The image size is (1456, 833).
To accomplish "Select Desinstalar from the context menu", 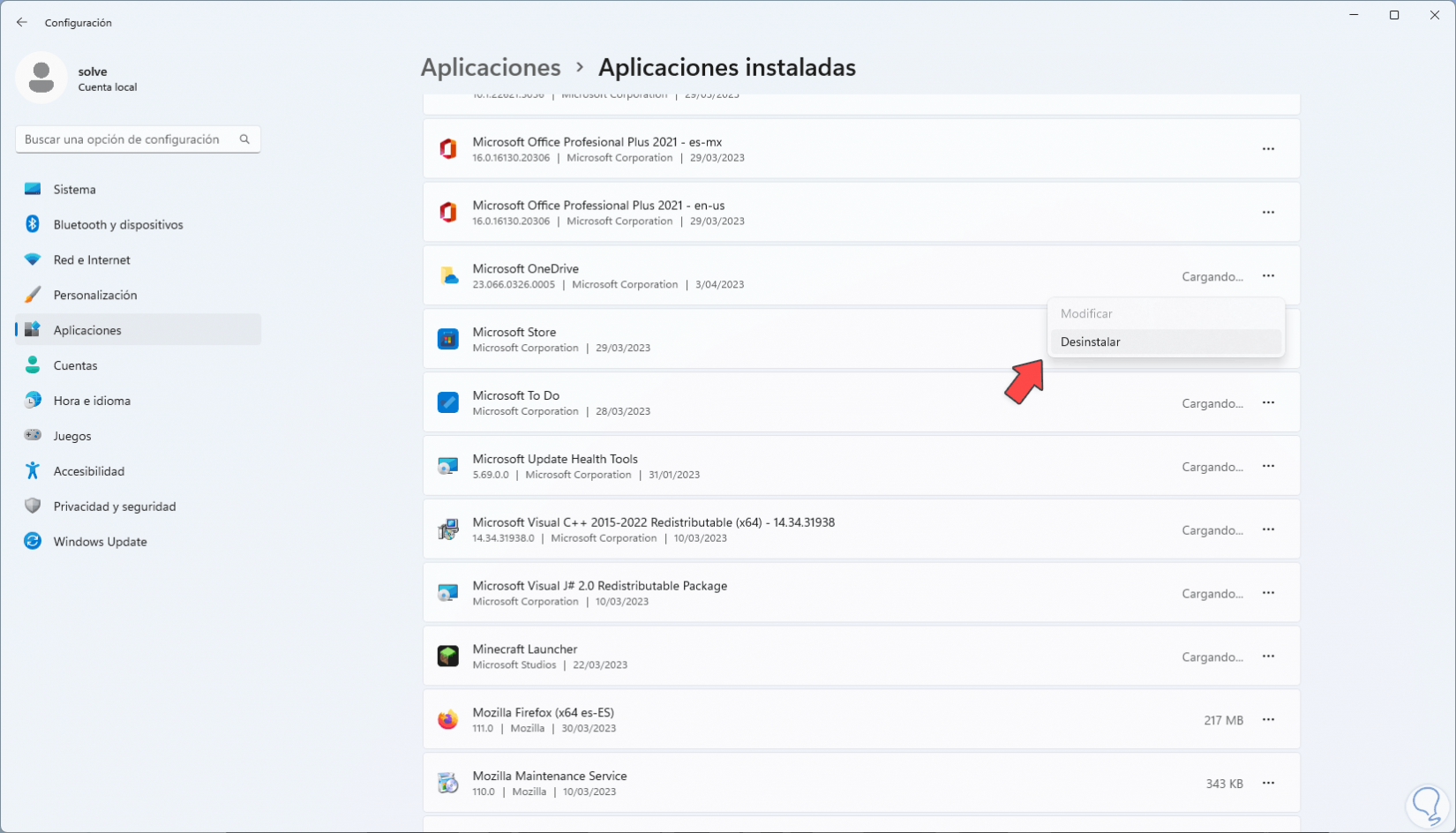I will [1091, 342].
